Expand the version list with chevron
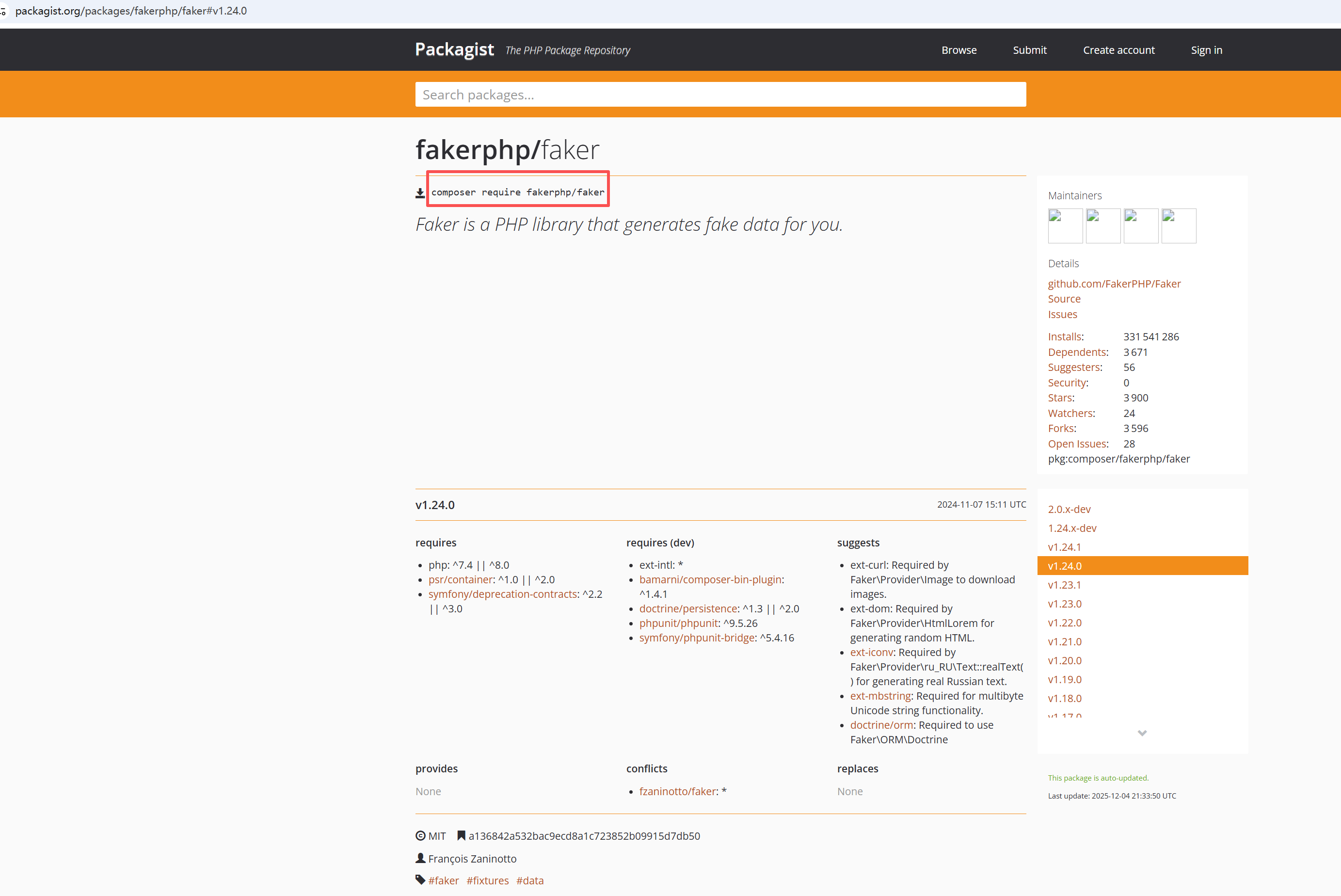Viewport: 1341px width, 896px height. coord(1142,733)
